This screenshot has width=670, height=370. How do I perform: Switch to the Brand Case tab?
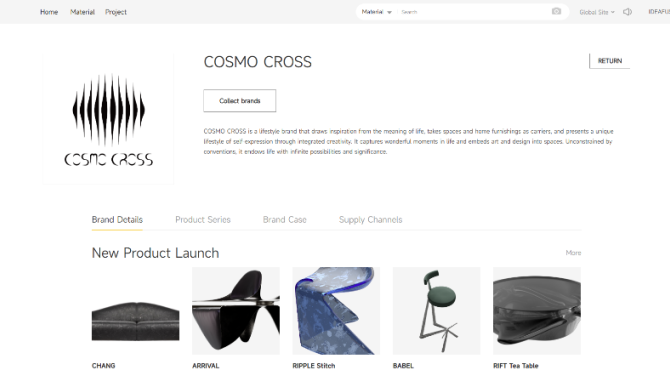point(285,220)
